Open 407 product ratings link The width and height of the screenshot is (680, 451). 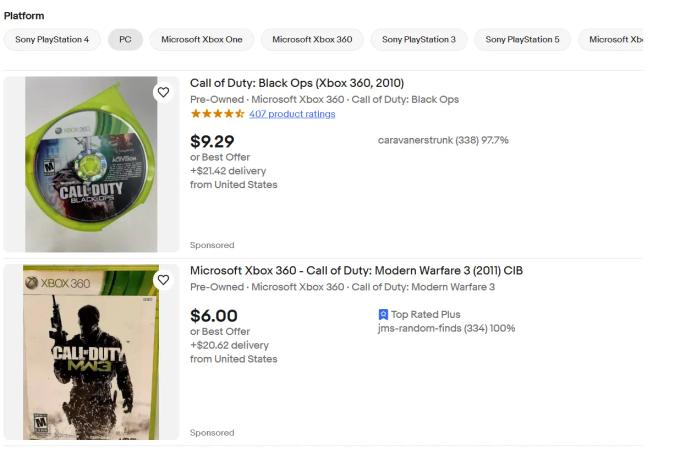(x=292, y=114)
